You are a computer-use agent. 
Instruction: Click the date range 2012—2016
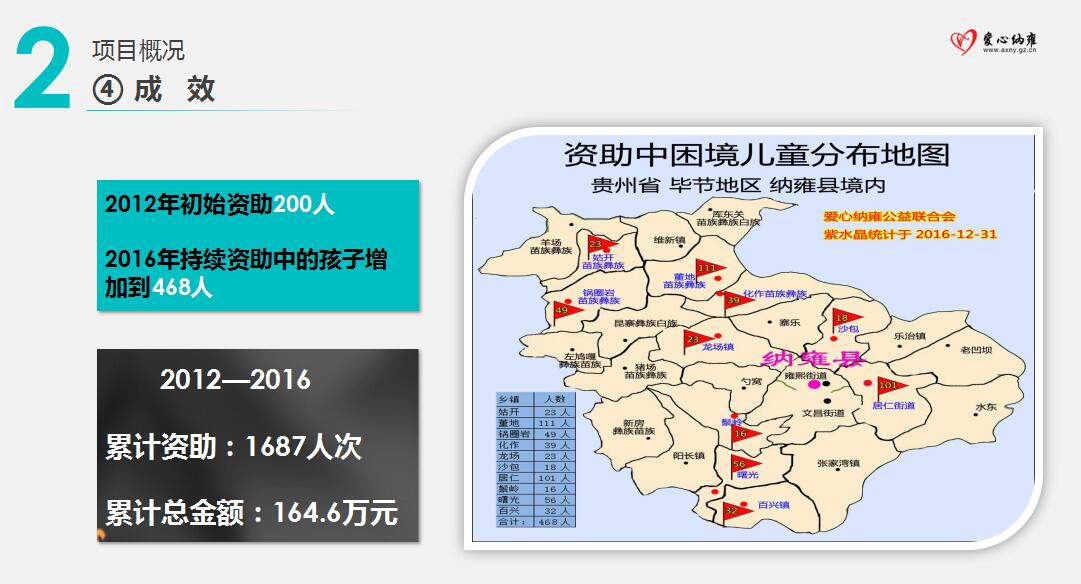click(x=235, y=380)
